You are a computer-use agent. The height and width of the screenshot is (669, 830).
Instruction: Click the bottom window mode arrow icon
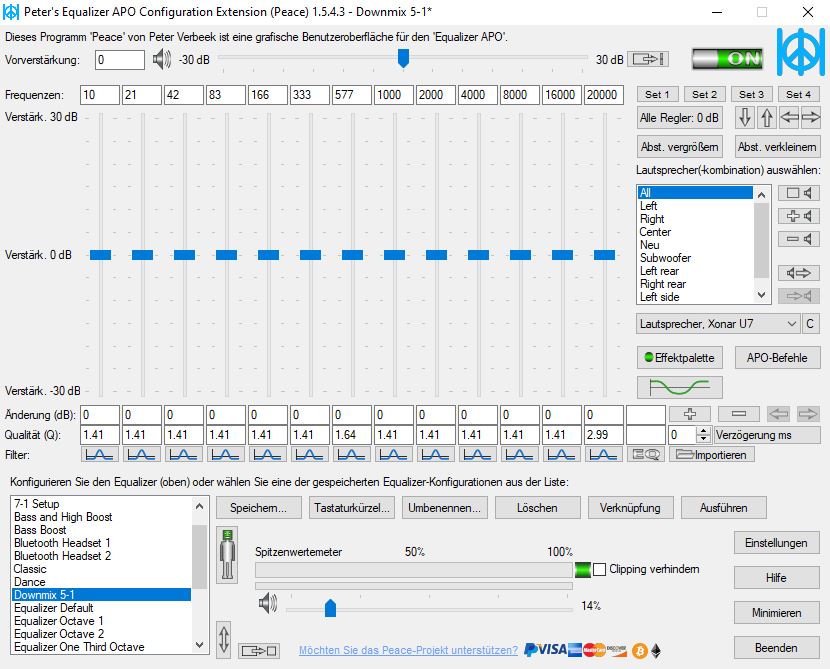click(x=259, y=650)
